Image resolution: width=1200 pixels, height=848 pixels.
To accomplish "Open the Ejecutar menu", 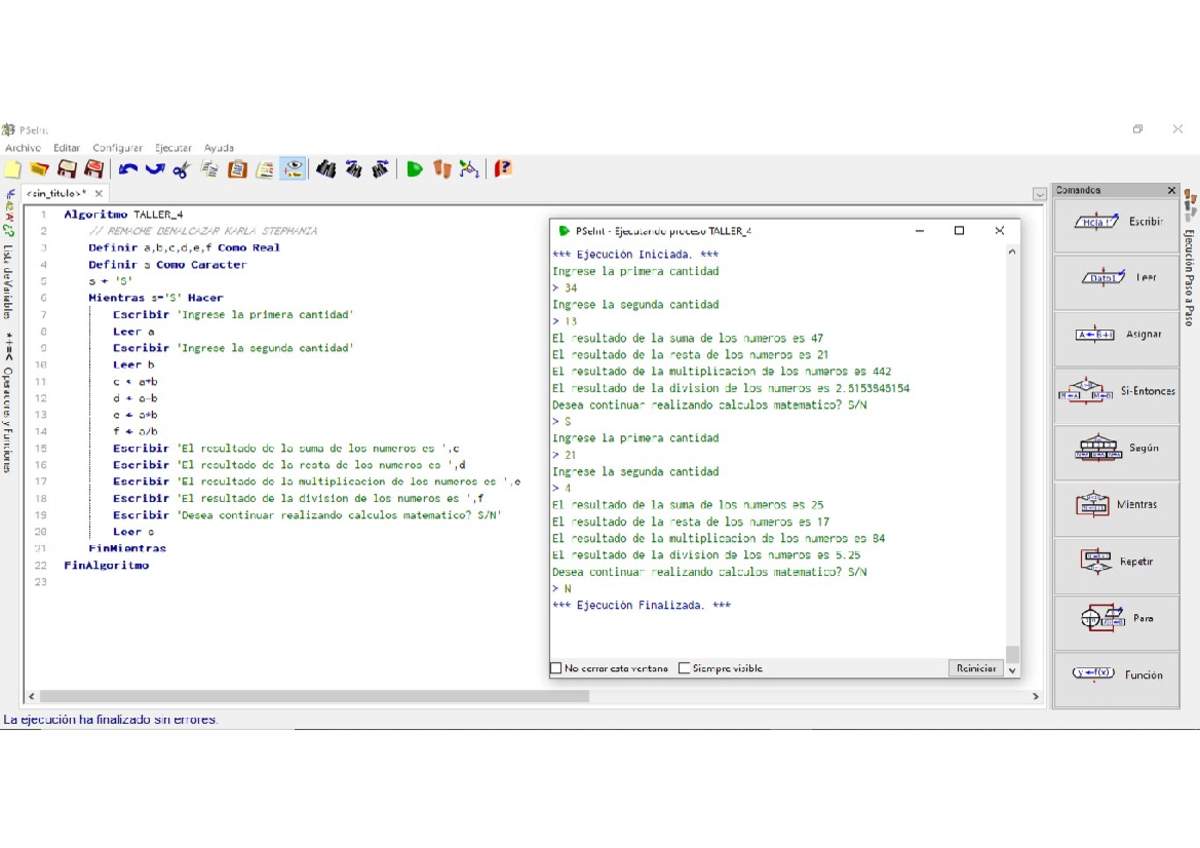I will (173, 148).
